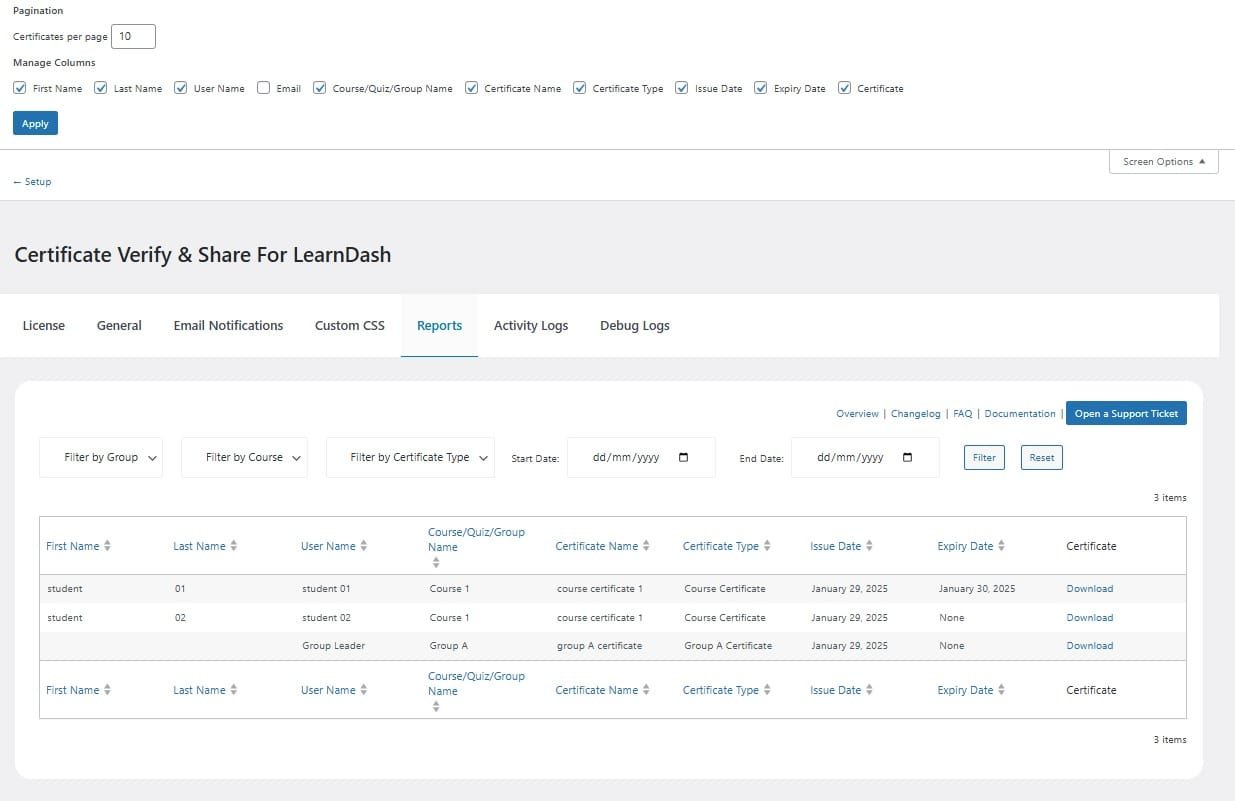Open the Documentation link
The height and width of the screenshot is (801, 1235).
[1020, 413]
